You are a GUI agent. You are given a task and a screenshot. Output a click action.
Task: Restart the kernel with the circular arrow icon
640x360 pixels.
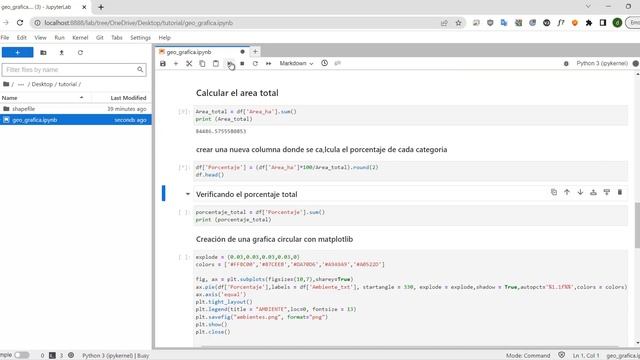click(255, 64)
